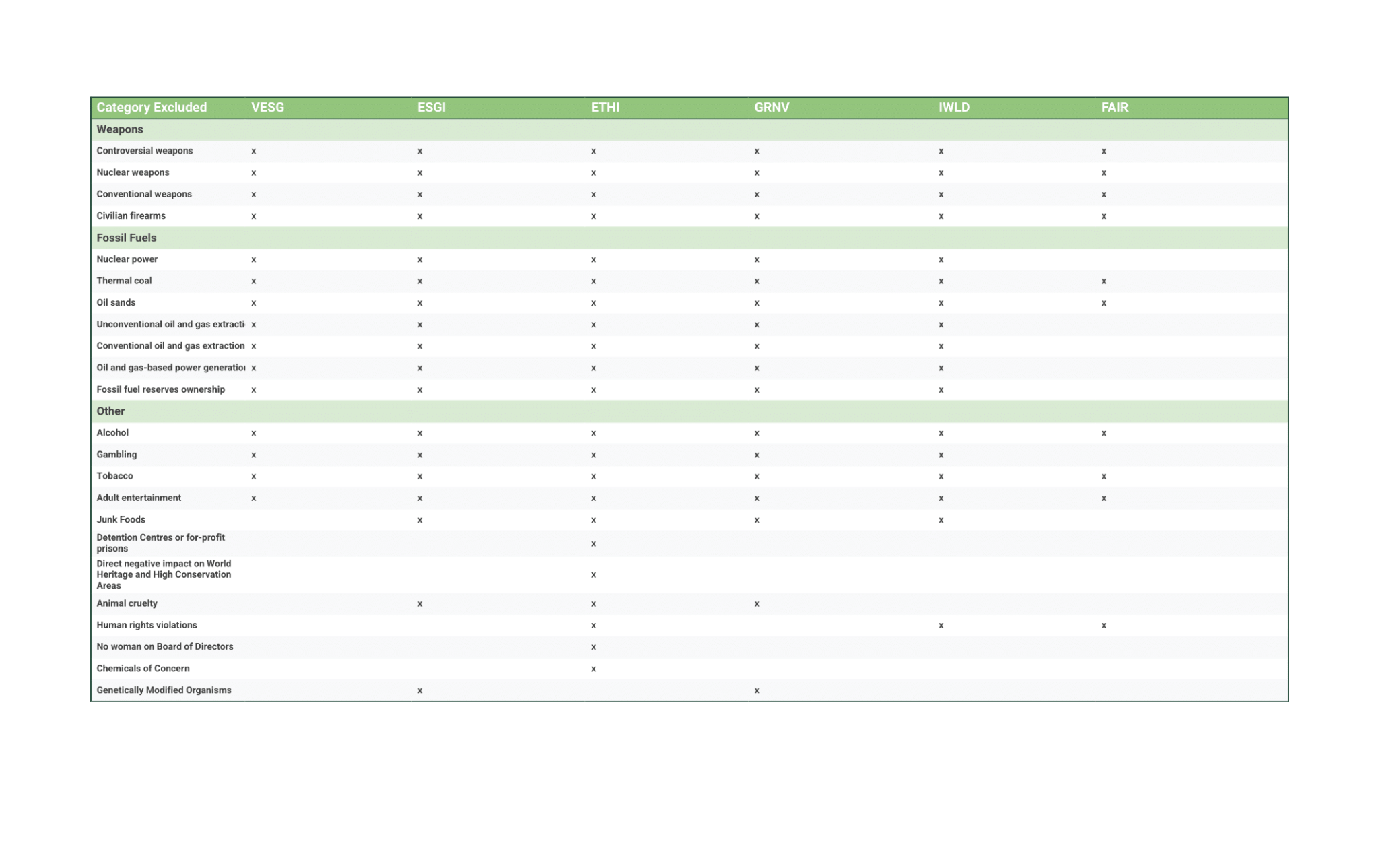
Task: Click the Category Excluded header cell
Action: pos(152,108)
